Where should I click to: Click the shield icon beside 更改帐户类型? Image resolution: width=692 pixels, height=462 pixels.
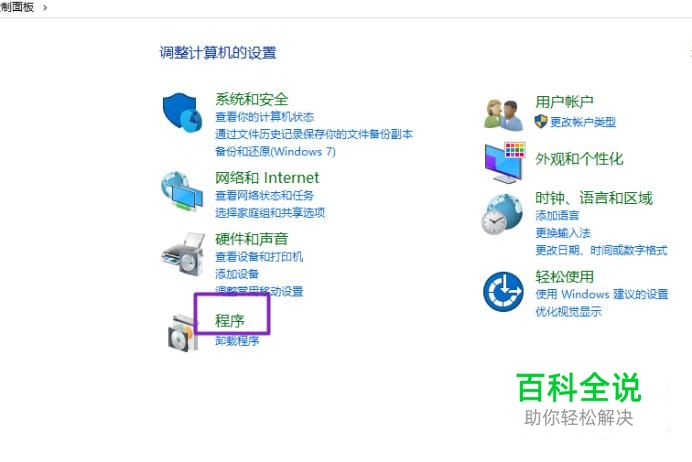tap(541, 121)
